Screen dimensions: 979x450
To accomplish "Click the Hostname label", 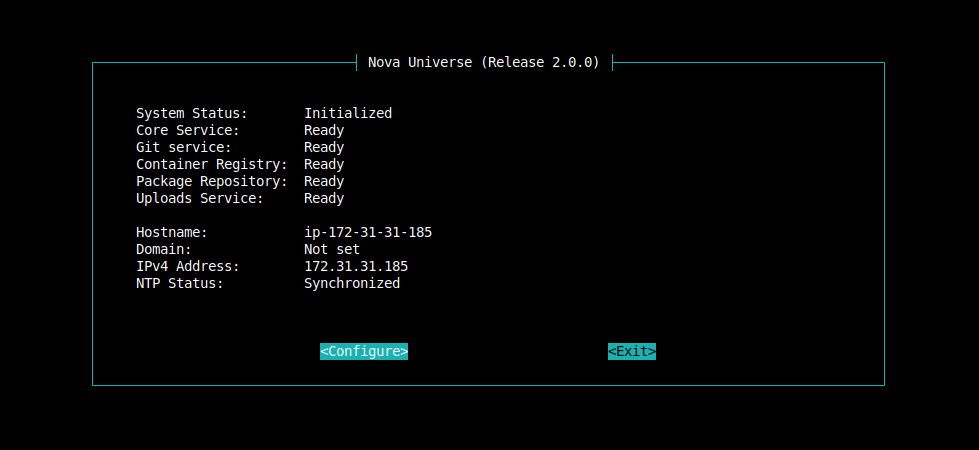I will point(172,232).
